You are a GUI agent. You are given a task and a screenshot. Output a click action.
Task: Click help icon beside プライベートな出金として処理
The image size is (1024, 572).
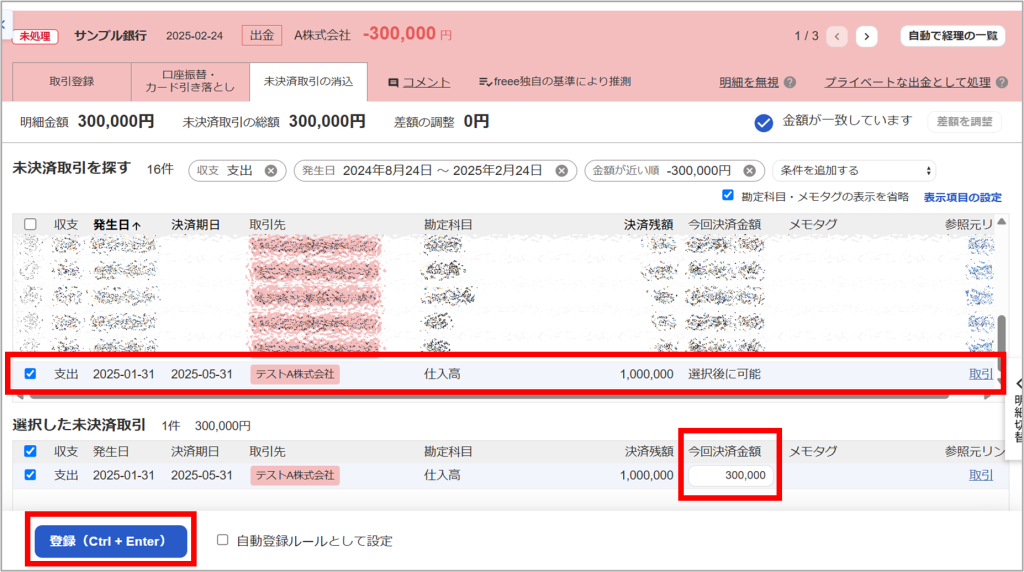coord(1002,82)
